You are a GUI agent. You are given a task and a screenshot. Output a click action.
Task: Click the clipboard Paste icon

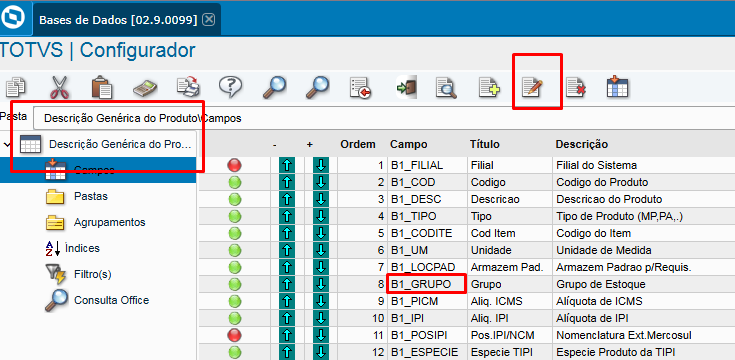pos(102,87)
